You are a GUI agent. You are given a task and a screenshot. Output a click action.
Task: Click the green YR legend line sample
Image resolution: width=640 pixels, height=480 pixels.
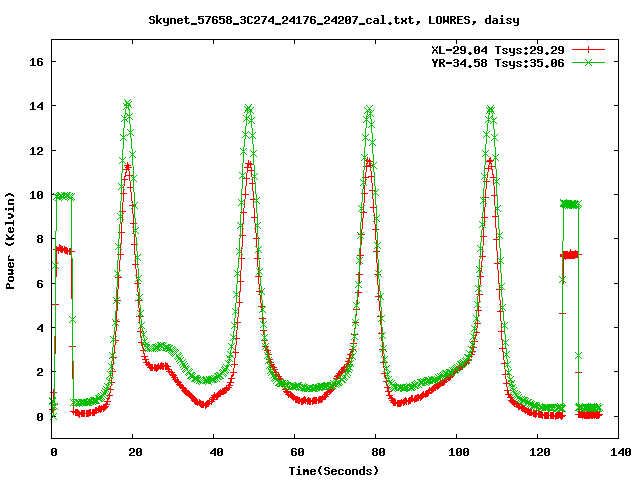click(x=588, y=62)
